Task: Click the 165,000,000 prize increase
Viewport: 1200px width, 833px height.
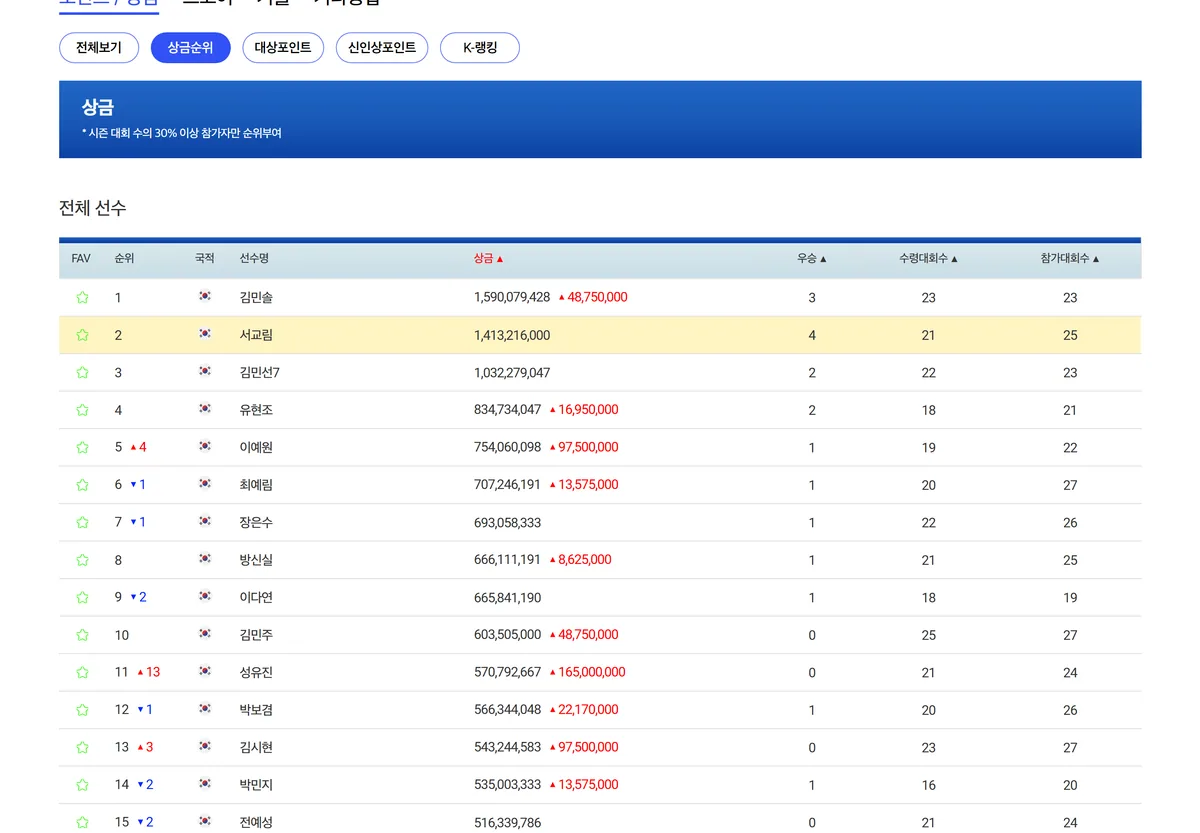Action: pyautogui.click(x=588, y=673)
